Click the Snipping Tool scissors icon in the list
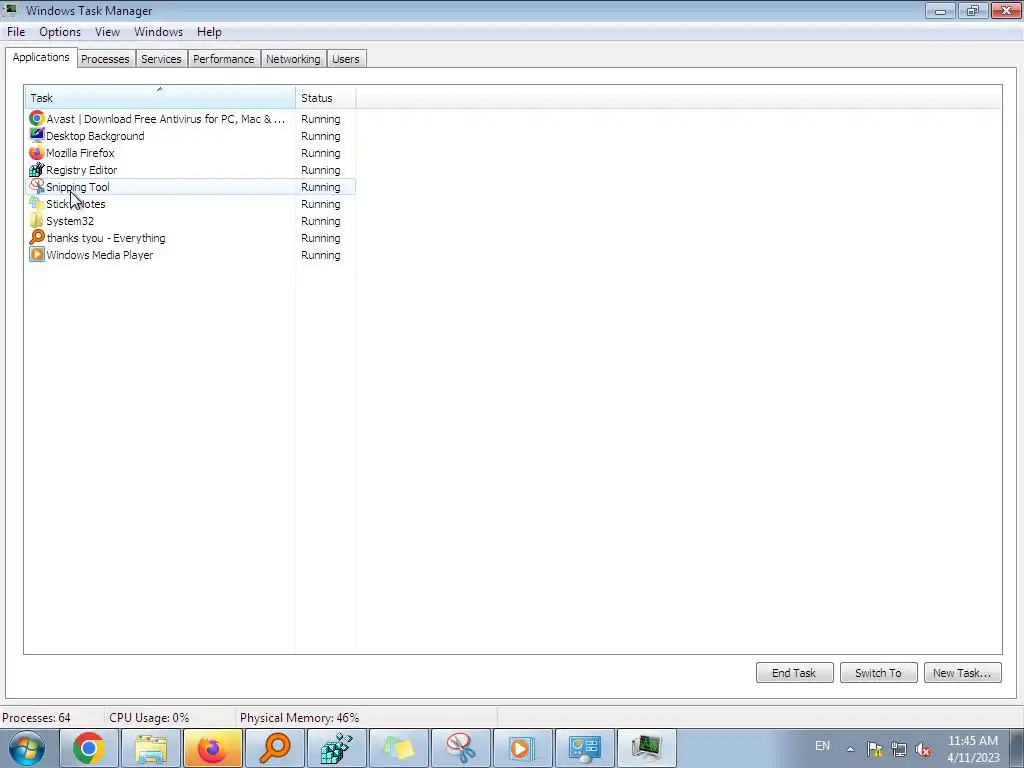Image resolution: width=1024 pixels, height=768 pixels. point(37,187)
